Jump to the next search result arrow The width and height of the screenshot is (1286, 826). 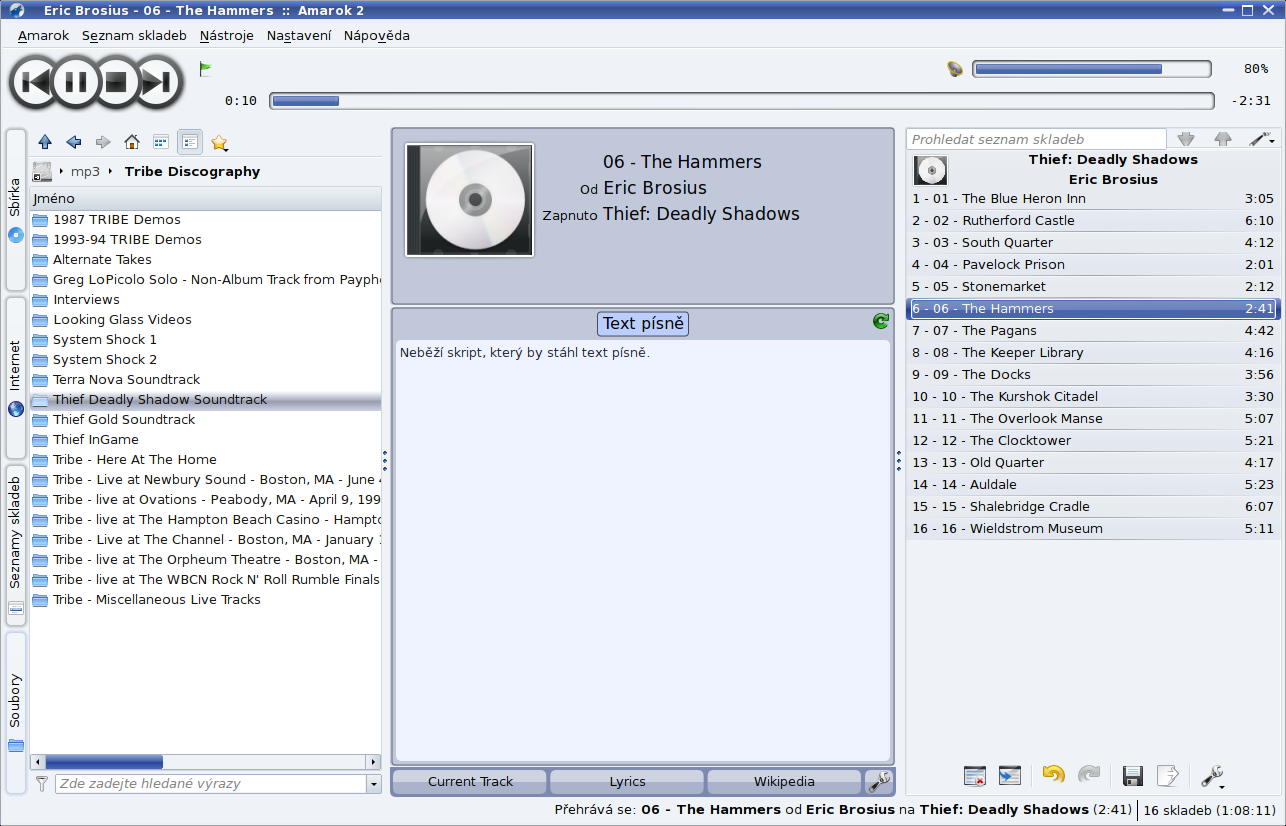pos(1186,139)
